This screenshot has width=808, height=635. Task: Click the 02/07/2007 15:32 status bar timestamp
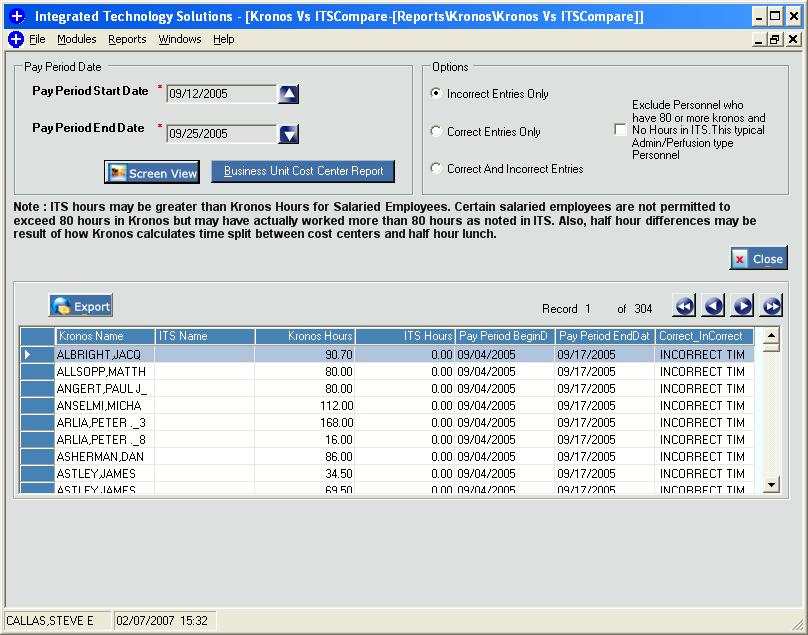[164, 621]
